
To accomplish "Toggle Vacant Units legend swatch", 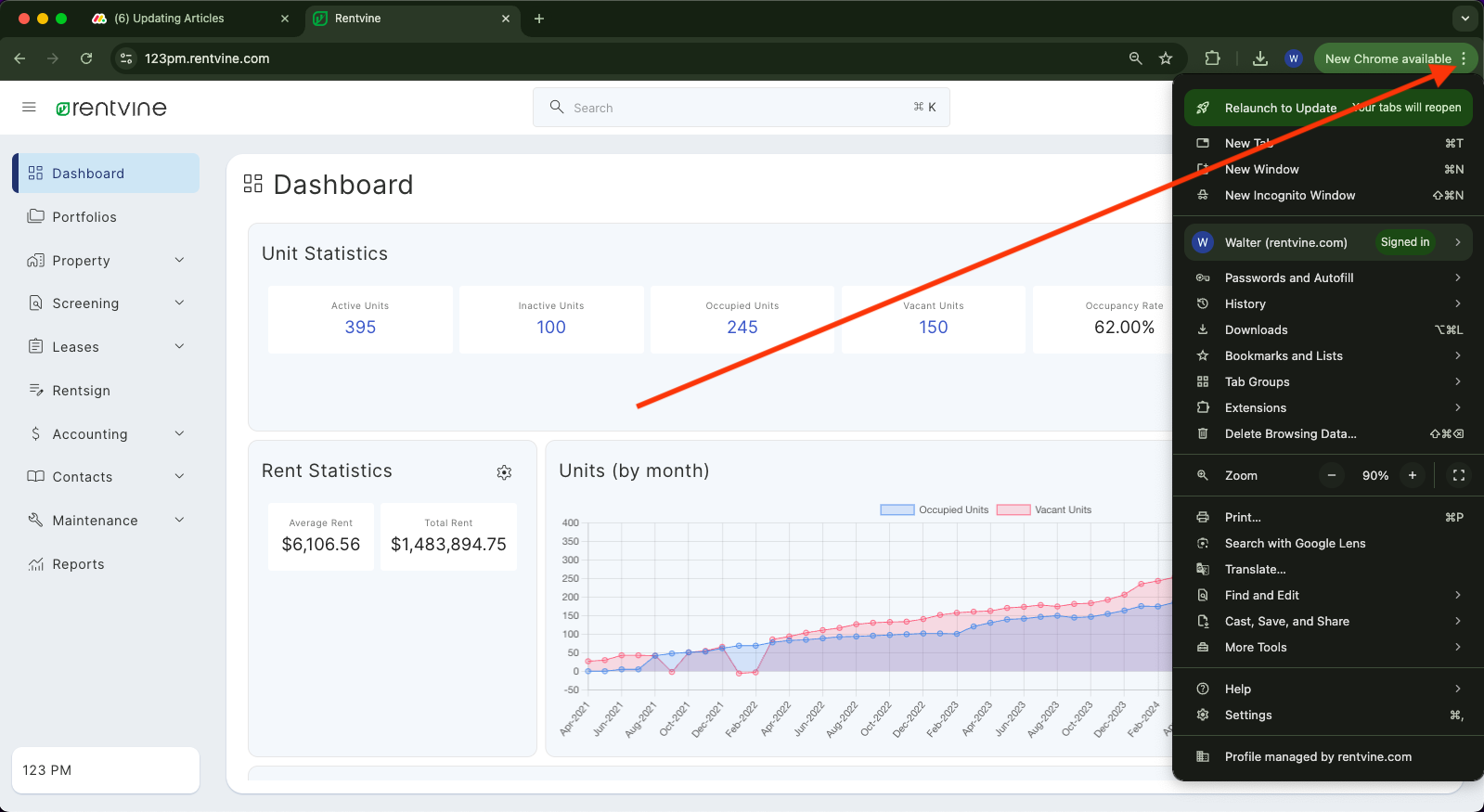I will tap(1013, 509).
